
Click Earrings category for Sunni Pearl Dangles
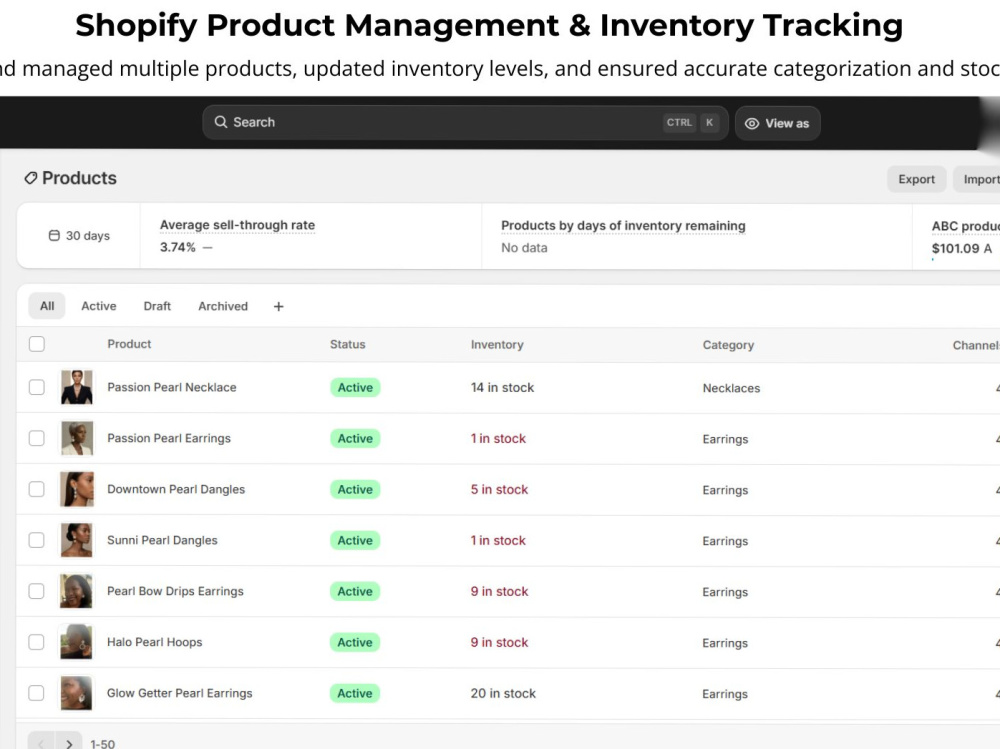click(725, 541)
